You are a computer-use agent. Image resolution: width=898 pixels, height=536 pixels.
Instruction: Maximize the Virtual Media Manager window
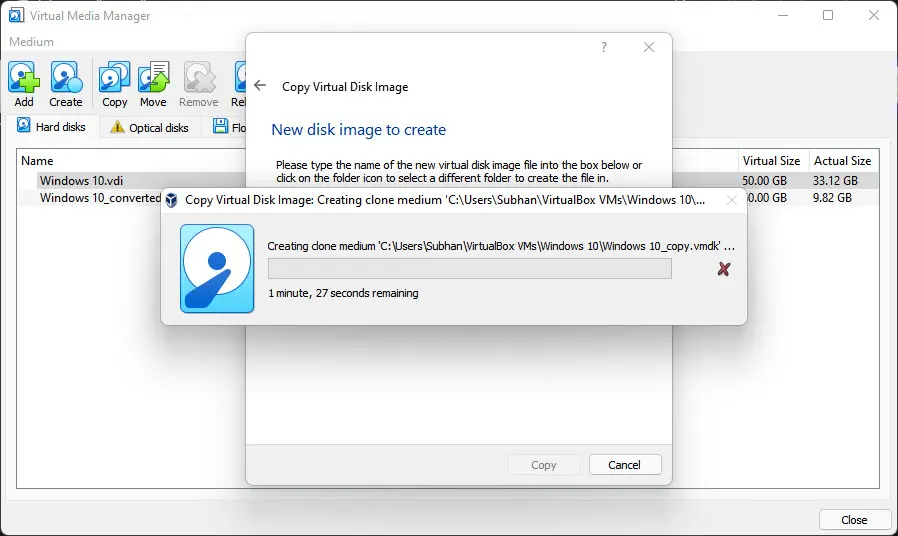pos(828,15)
